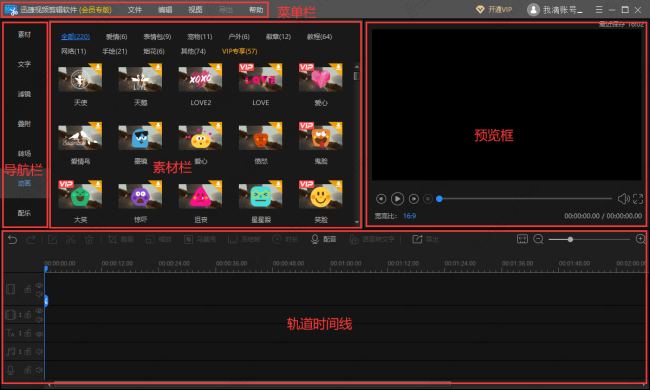This screenshot has width=650, height=390.
Task: Open the hamburger menu in title bar
Action: pos(599,9)
